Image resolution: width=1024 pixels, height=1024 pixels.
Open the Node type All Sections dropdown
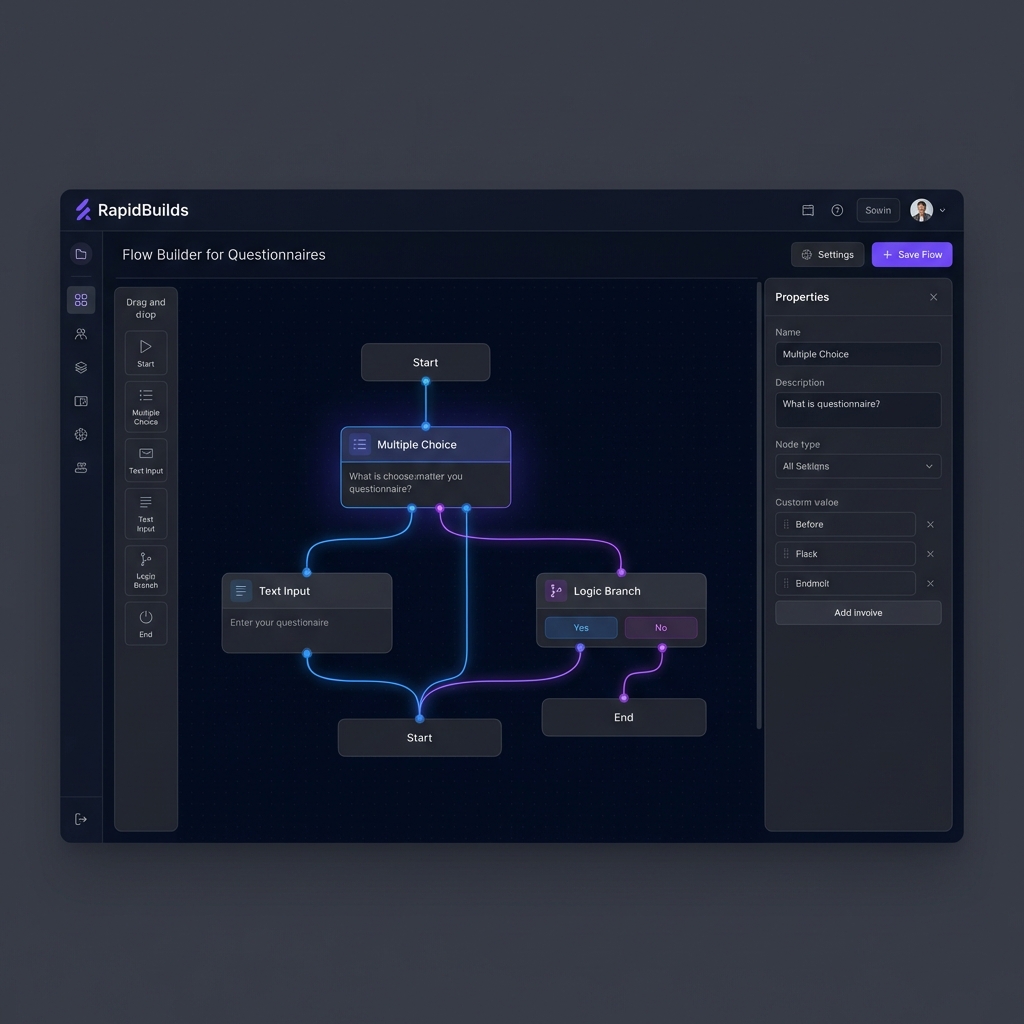pyautogui.click(x=857, y=466)
